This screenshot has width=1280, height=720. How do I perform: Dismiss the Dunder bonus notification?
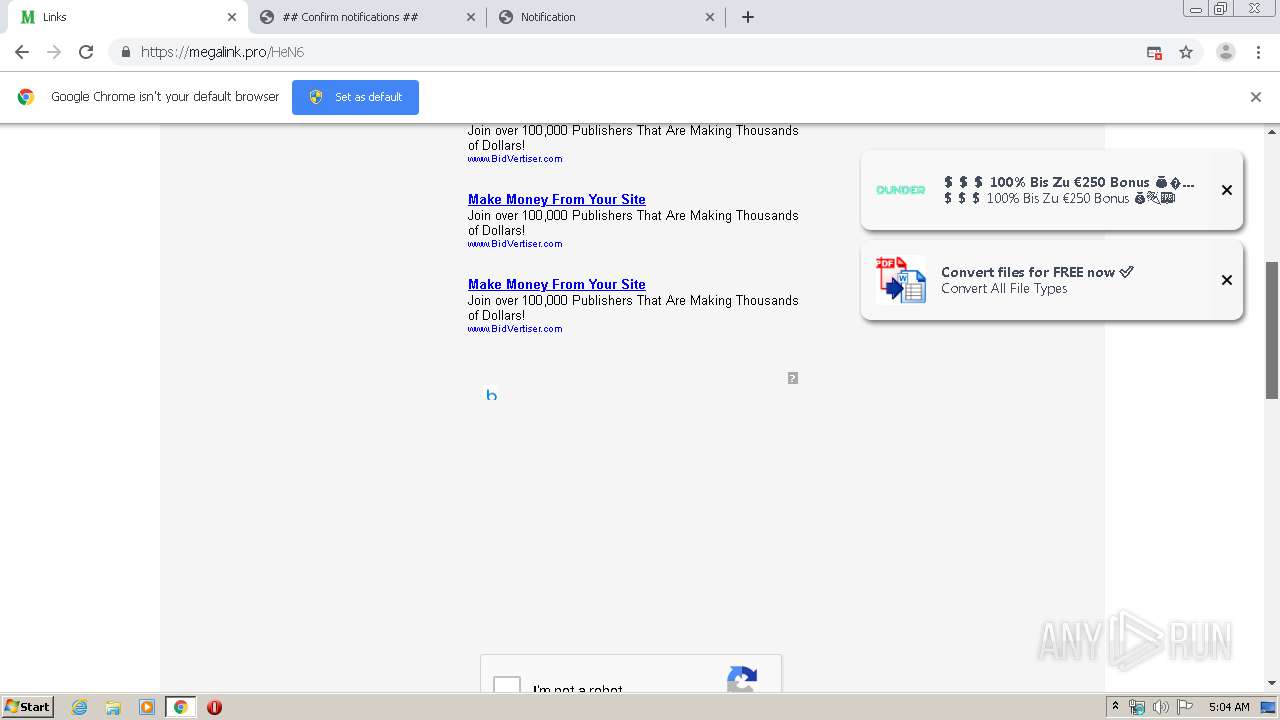click(1227, 190)
